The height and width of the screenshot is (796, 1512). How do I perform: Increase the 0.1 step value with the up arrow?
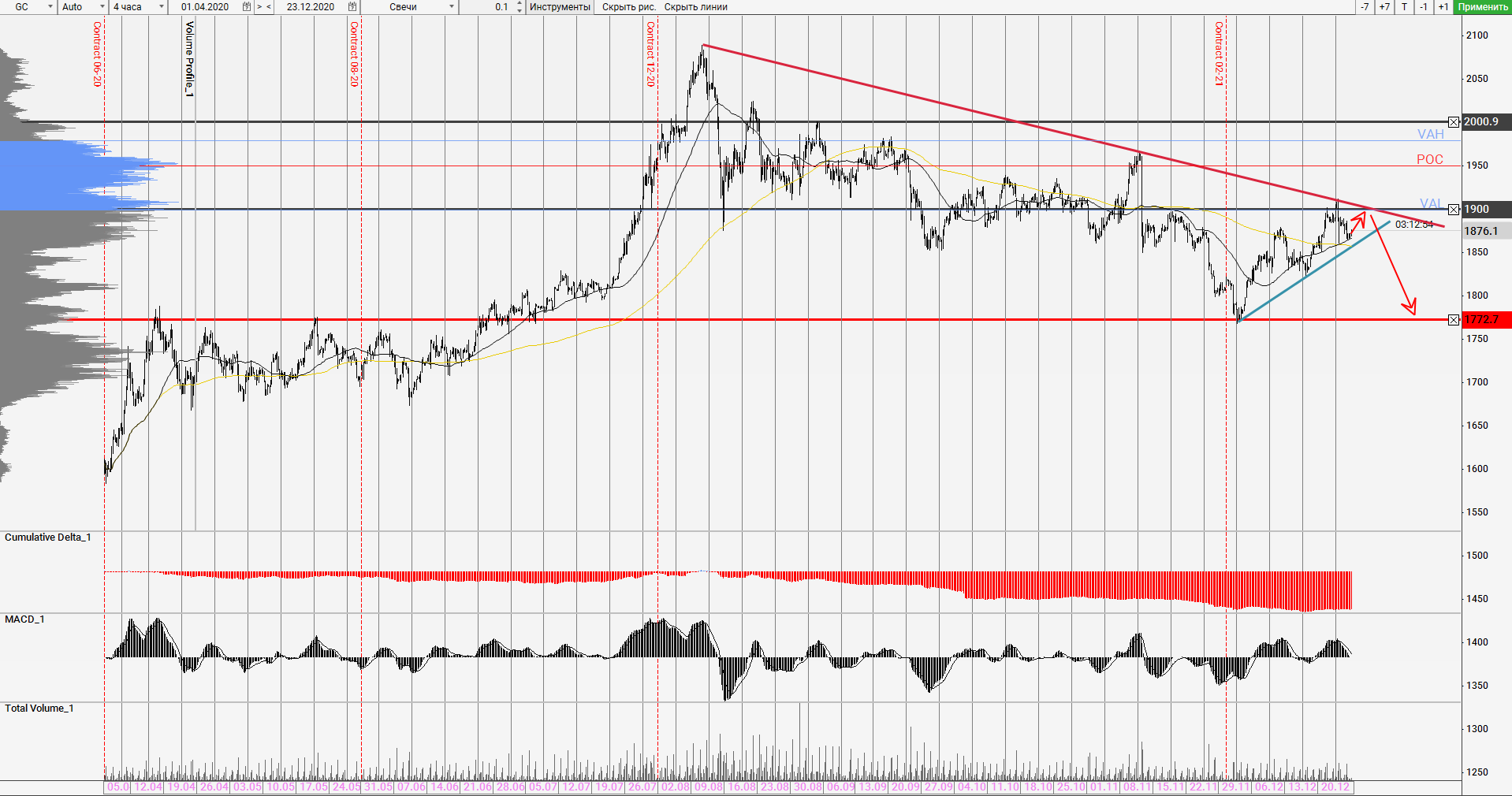(x=519, y=4)
